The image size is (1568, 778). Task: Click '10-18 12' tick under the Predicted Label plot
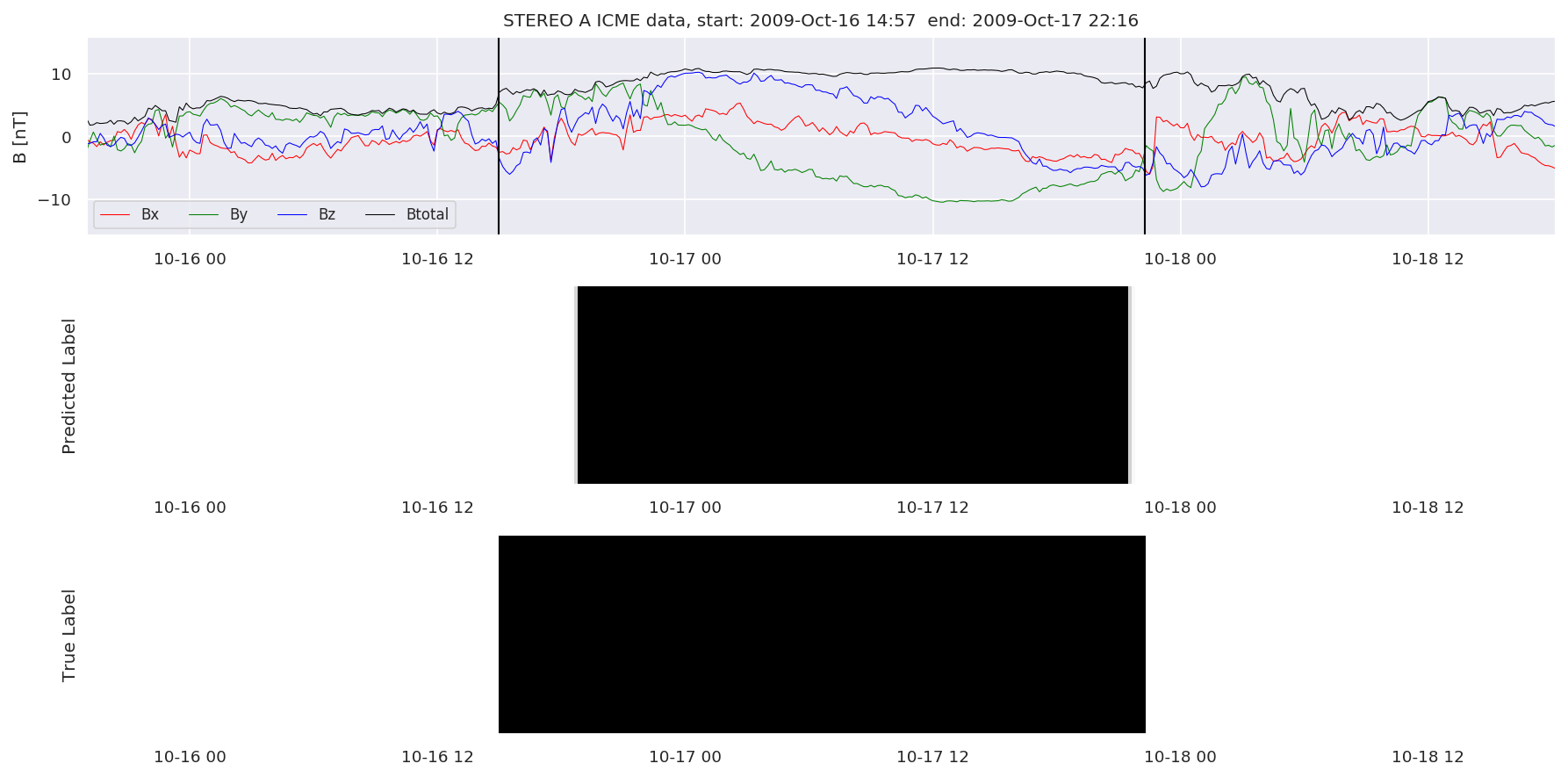1428,508
